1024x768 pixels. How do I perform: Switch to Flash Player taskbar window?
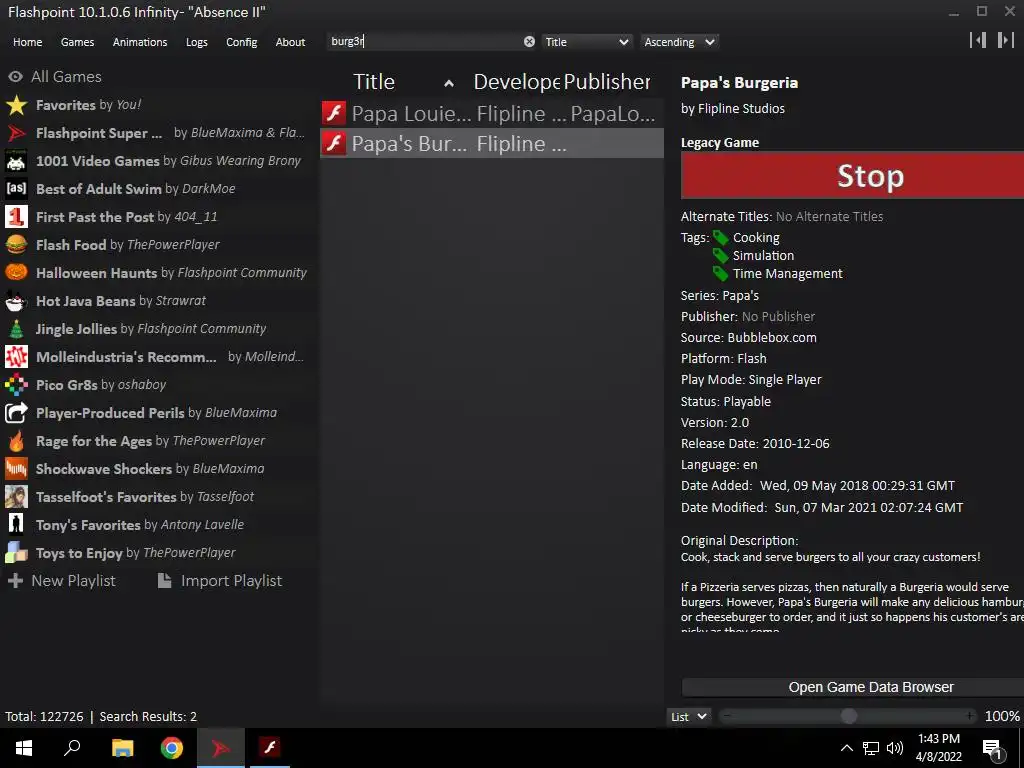coord(270,748)
